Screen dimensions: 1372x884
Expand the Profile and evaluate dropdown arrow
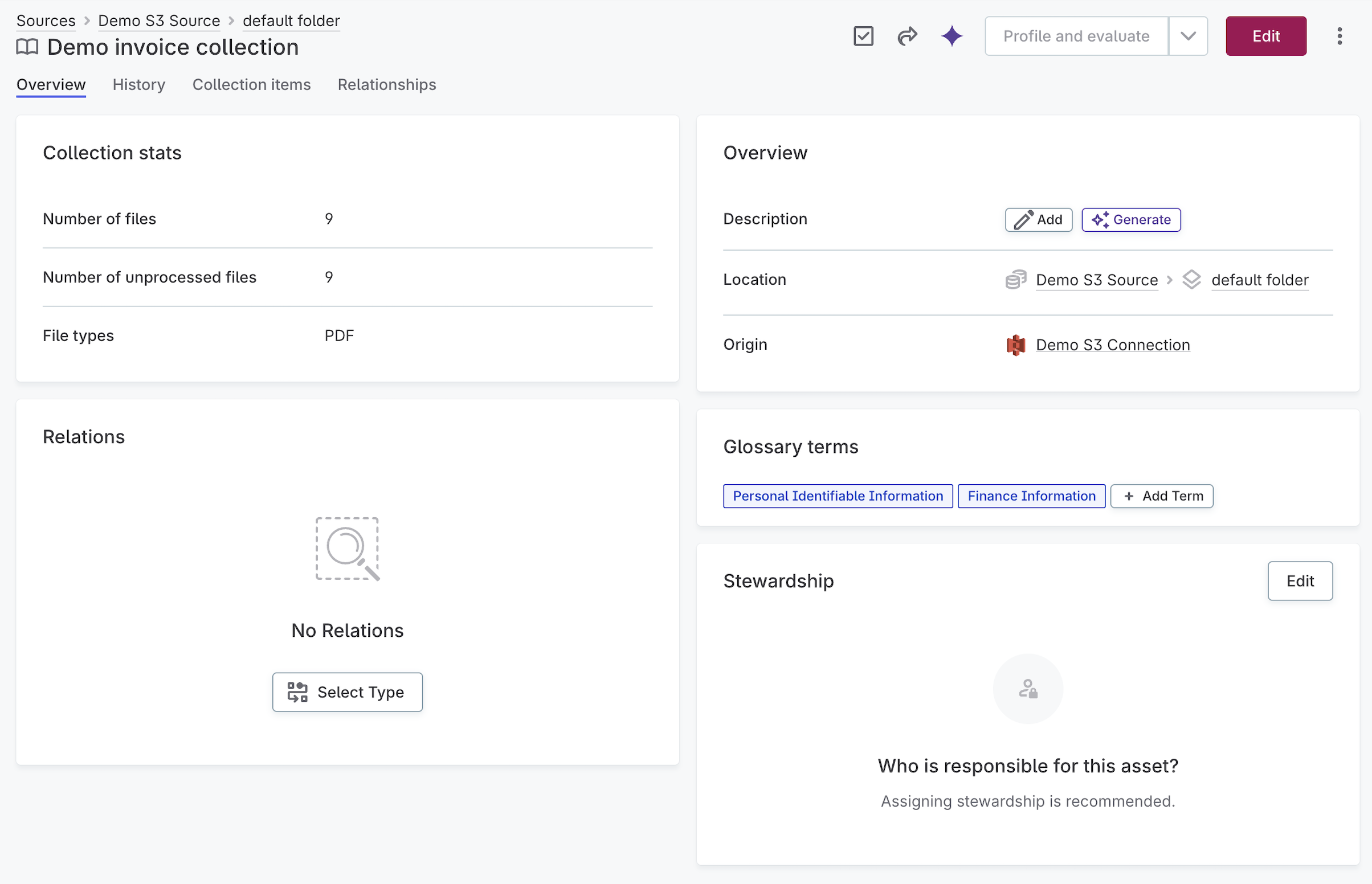(x=1188, y=36)
